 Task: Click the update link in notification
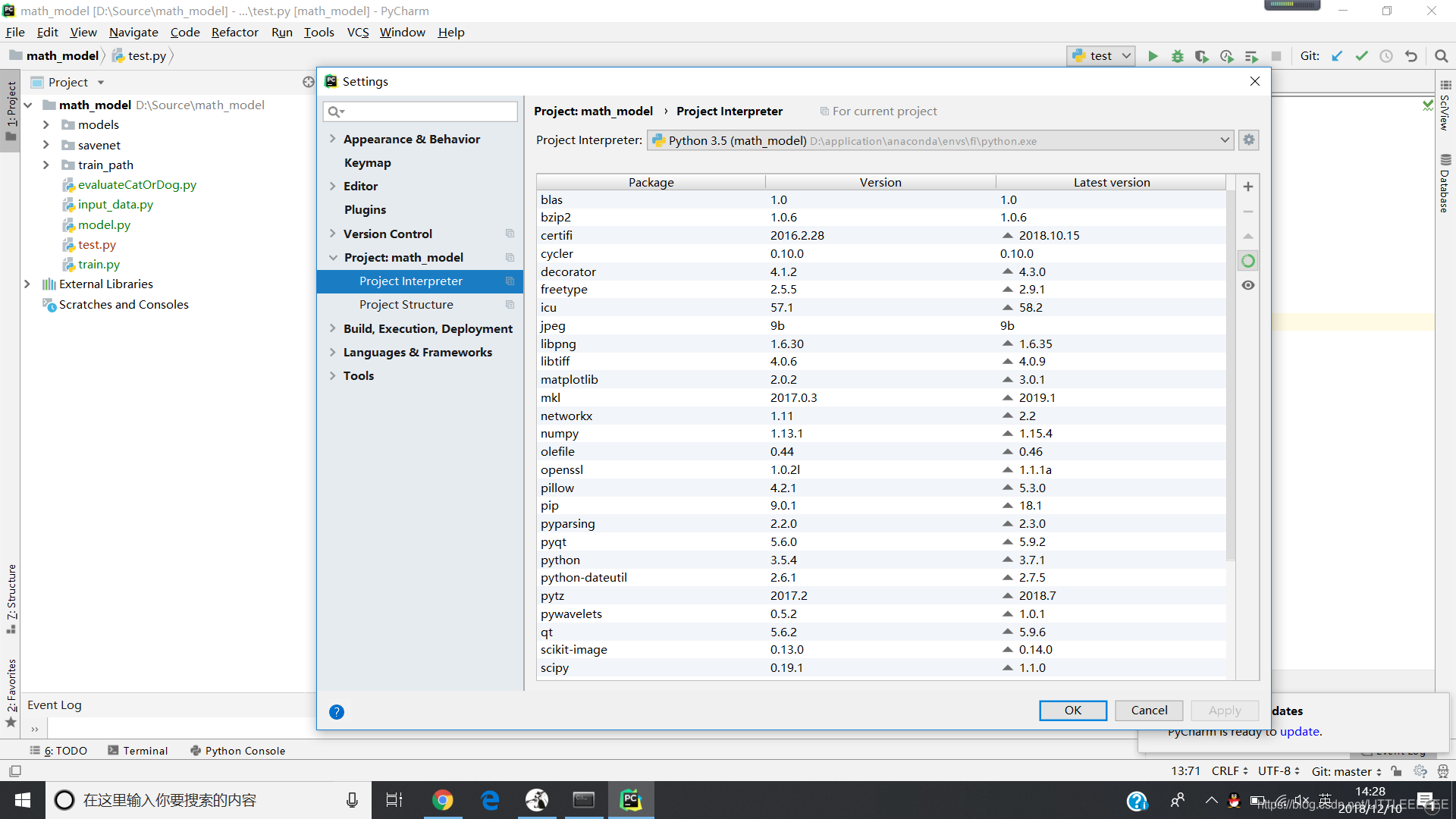pyautogui.click(x=1300, y=732)
